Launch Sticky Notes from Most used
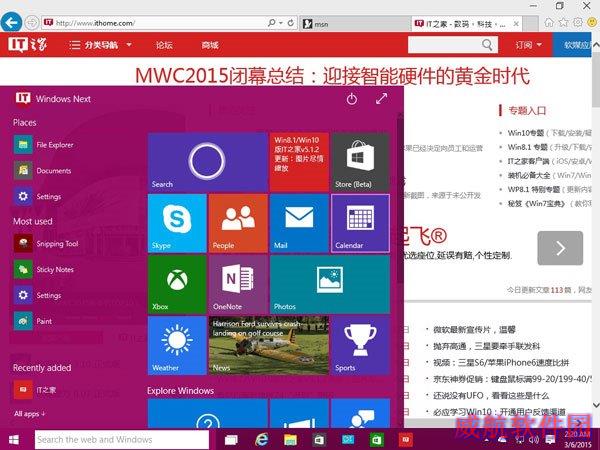Image resolution: width=600 pixels, height=450 pixels. [x=44, y=269]
